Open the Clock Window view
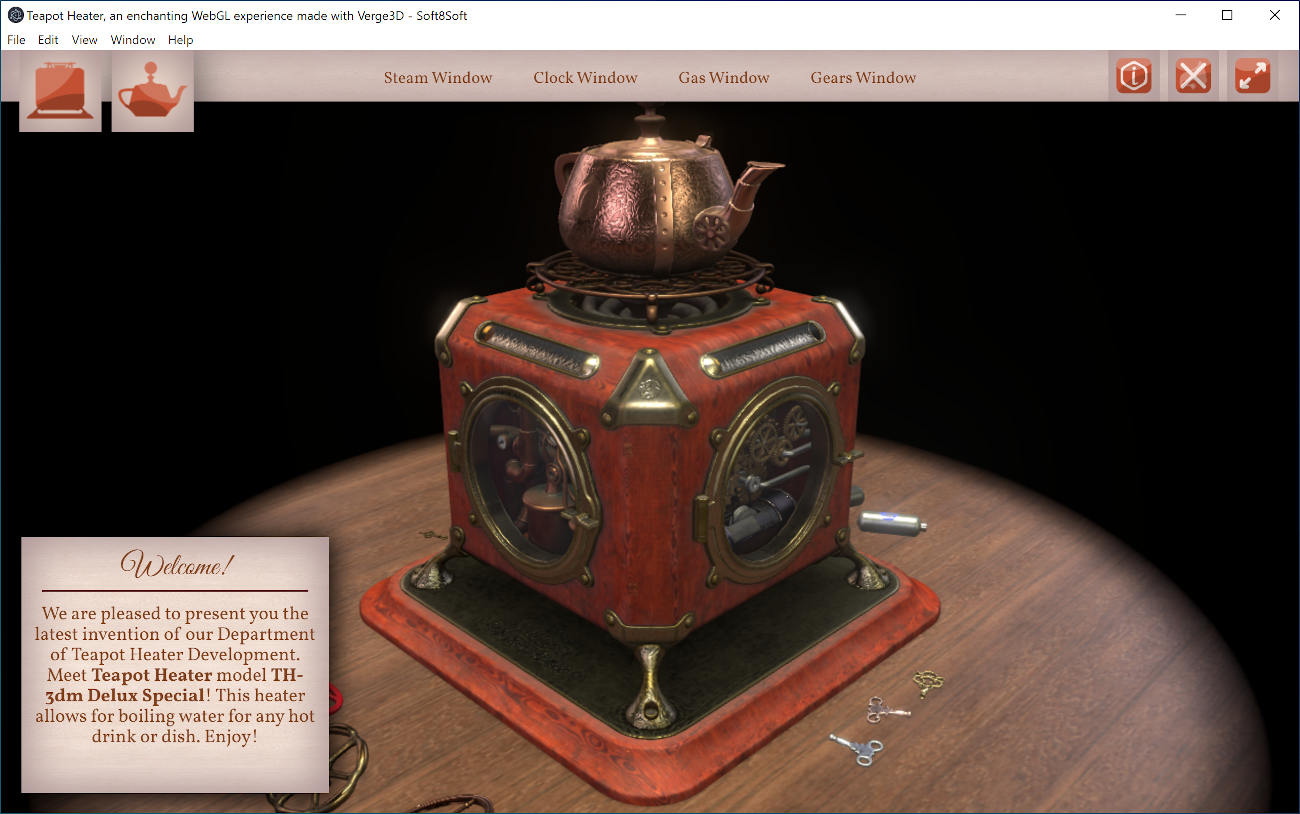Screen dimensions: 1300x814 (x=585, y=78)
